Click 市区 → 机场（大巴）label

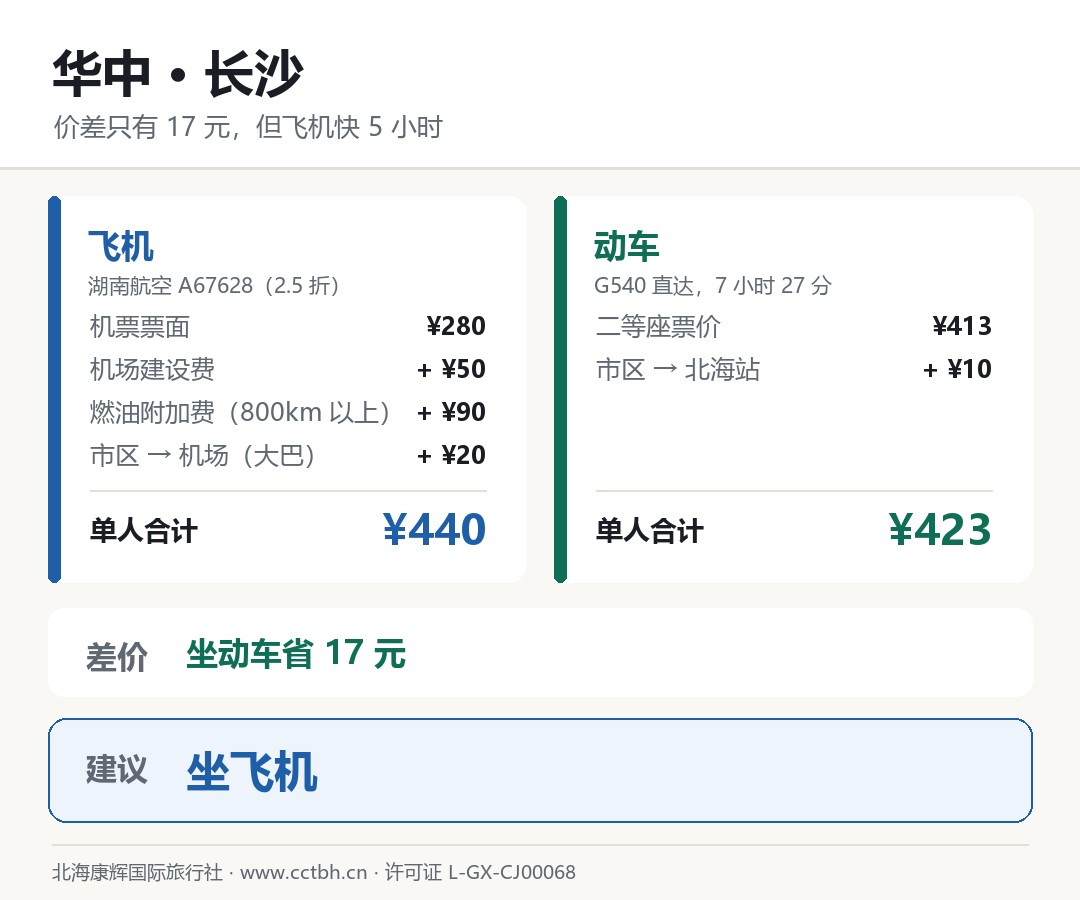(202, 455)
